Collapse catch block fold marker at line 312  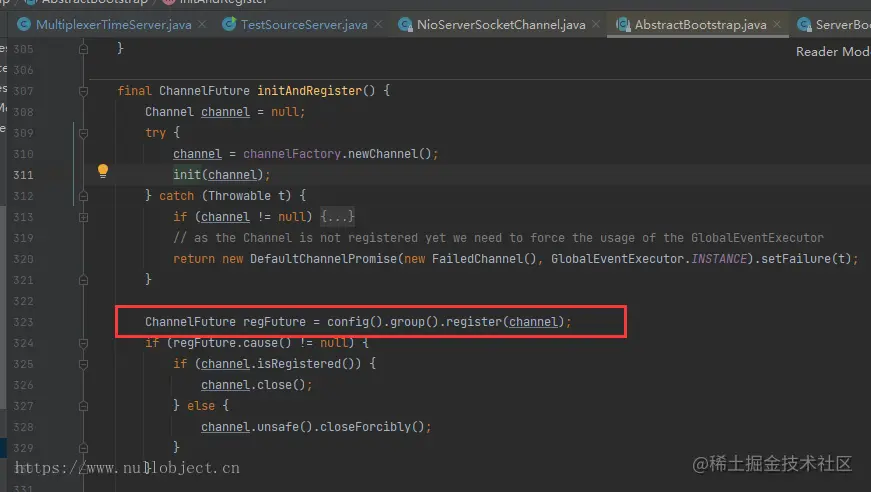pos(83,196)
